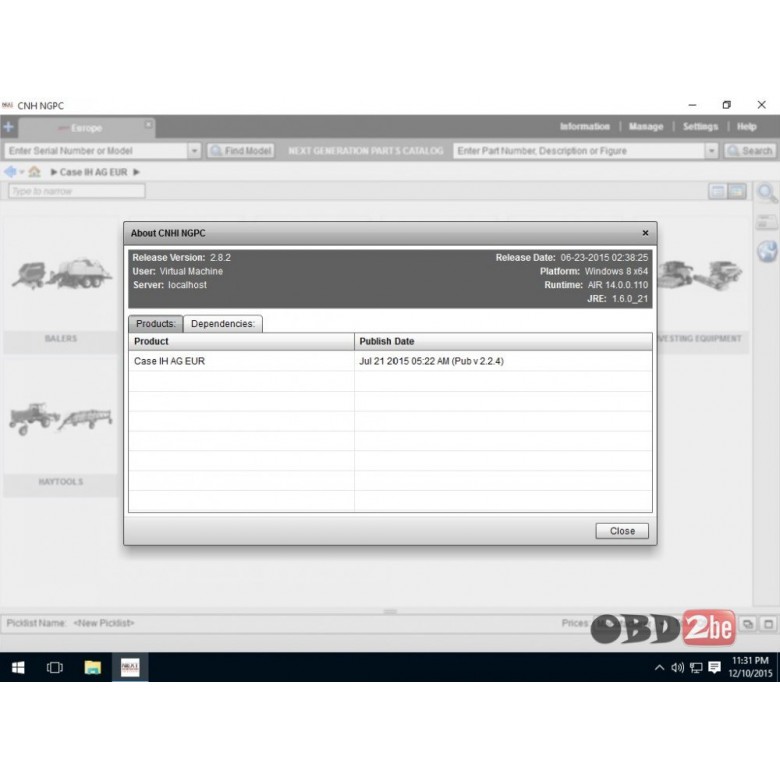Click Case IH AG EUR breadcrumb

pyautogui.click(x=93, y=172)
